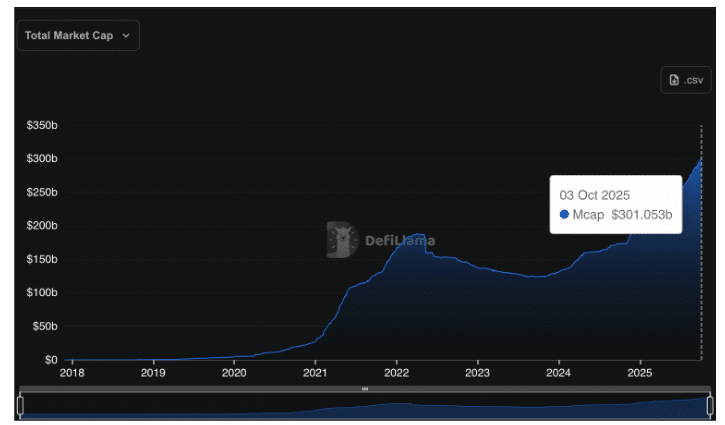Image resolution: width=725 pixels, height=425 pixels.
Task: Click the mini overview chart in range selector
Action: (365, 406)
